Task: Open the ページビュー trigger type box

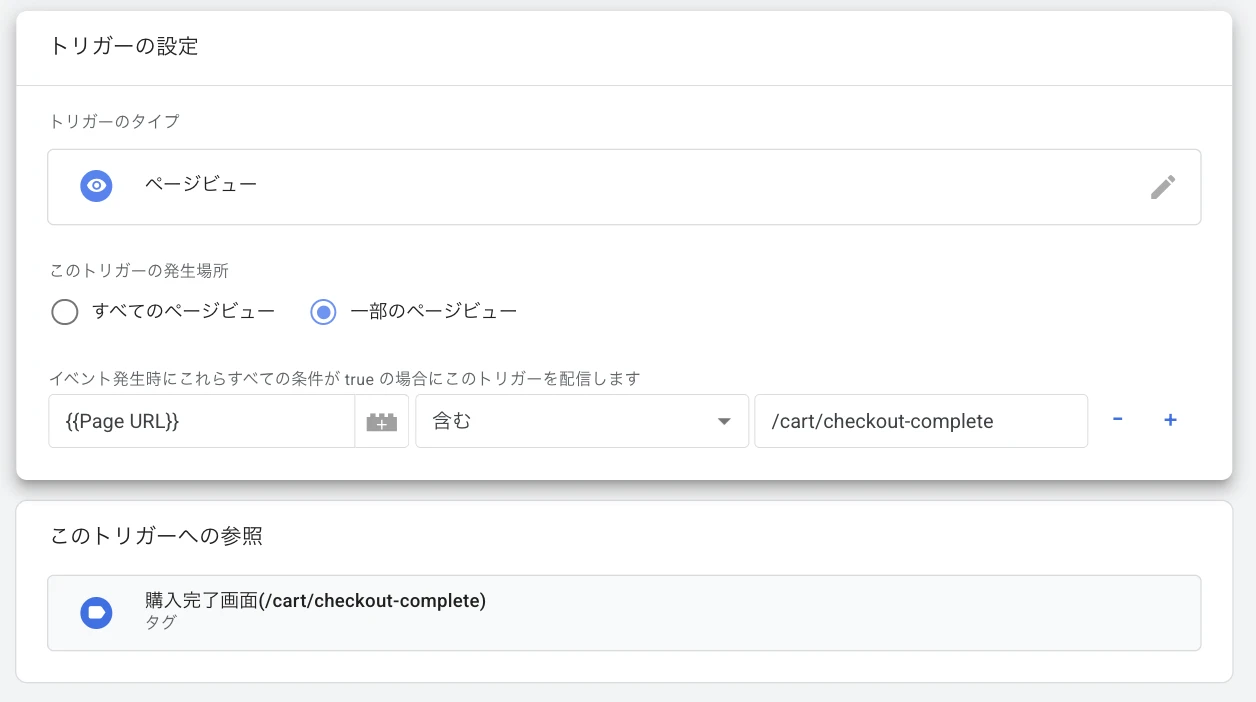Action: click(624, 187)
